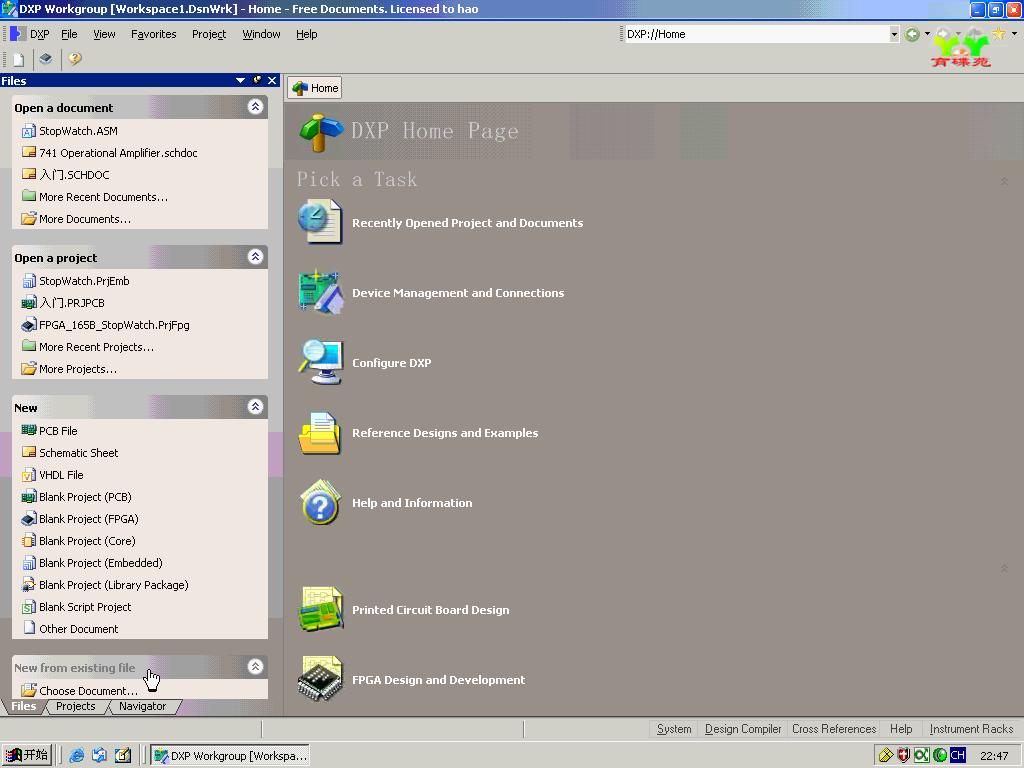Viewport: 1024px width, 768px height.
Task: Click the open project toolbar icon
Action: 46,59
